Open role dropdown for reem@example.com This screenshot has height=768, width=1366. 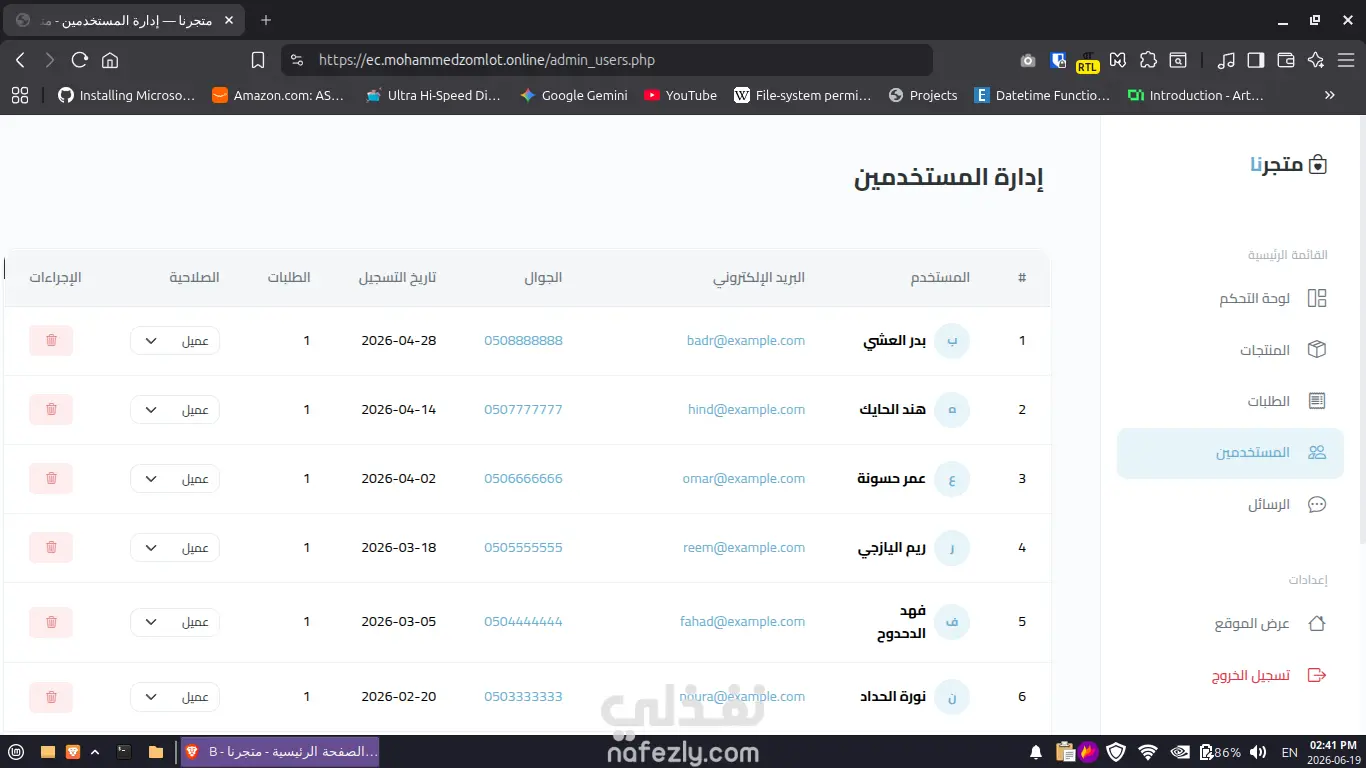coord(175,548)
